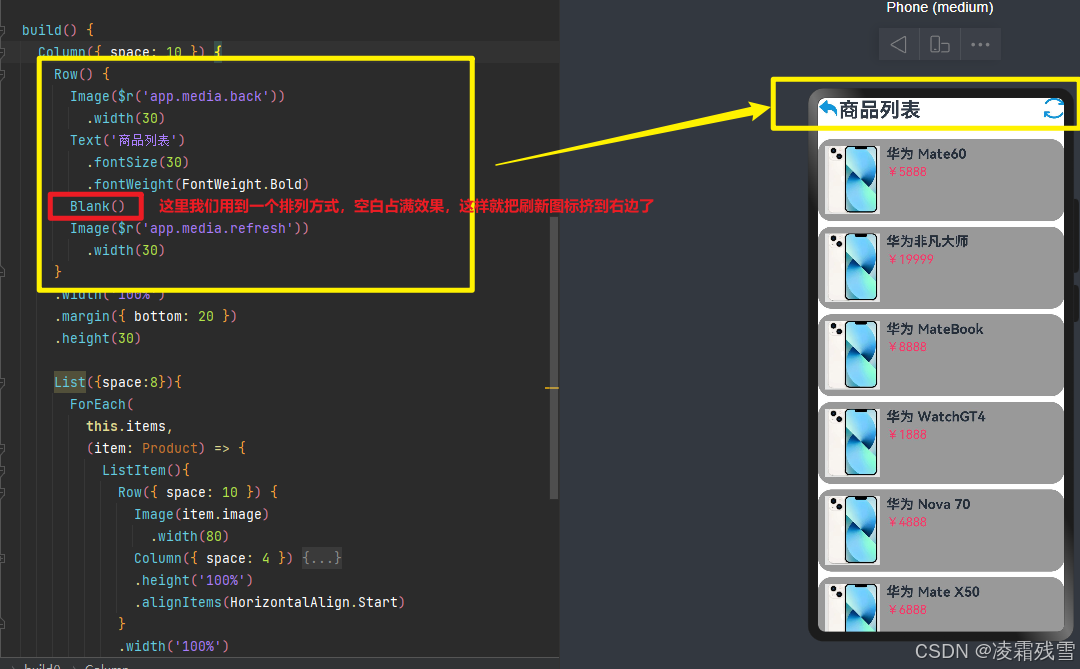
Task: Open the 华为 WatchGT4 product thumbnail
Action: click(x=853, y=442)
